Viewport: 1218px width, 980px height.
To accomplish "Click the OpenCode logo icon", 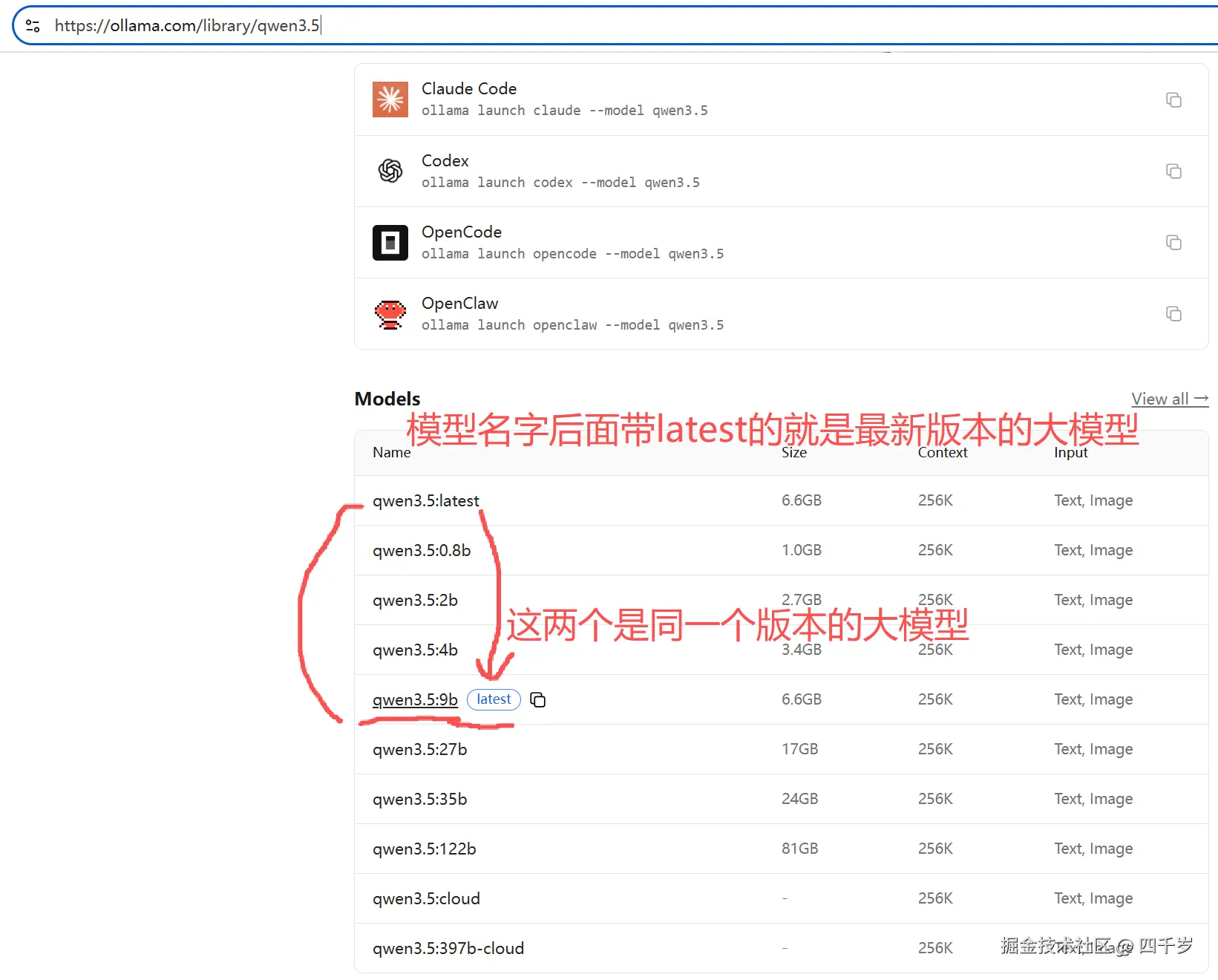I will click(x=390, y=243).
